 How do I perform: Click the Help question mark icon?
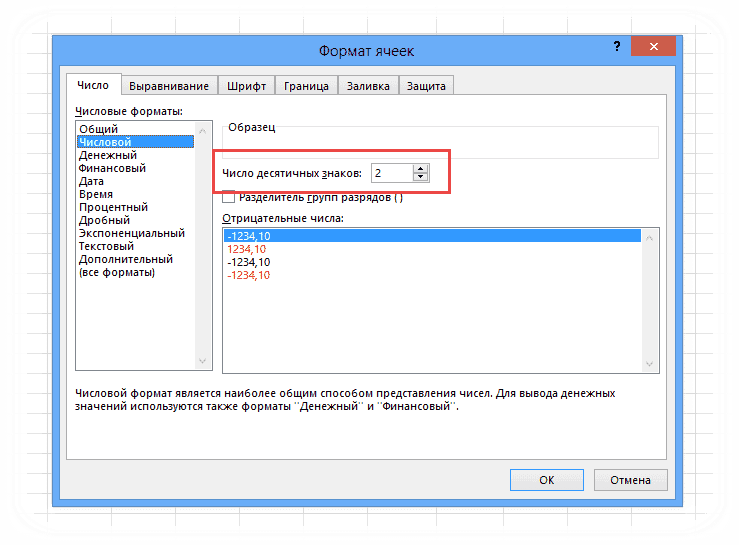610,48
